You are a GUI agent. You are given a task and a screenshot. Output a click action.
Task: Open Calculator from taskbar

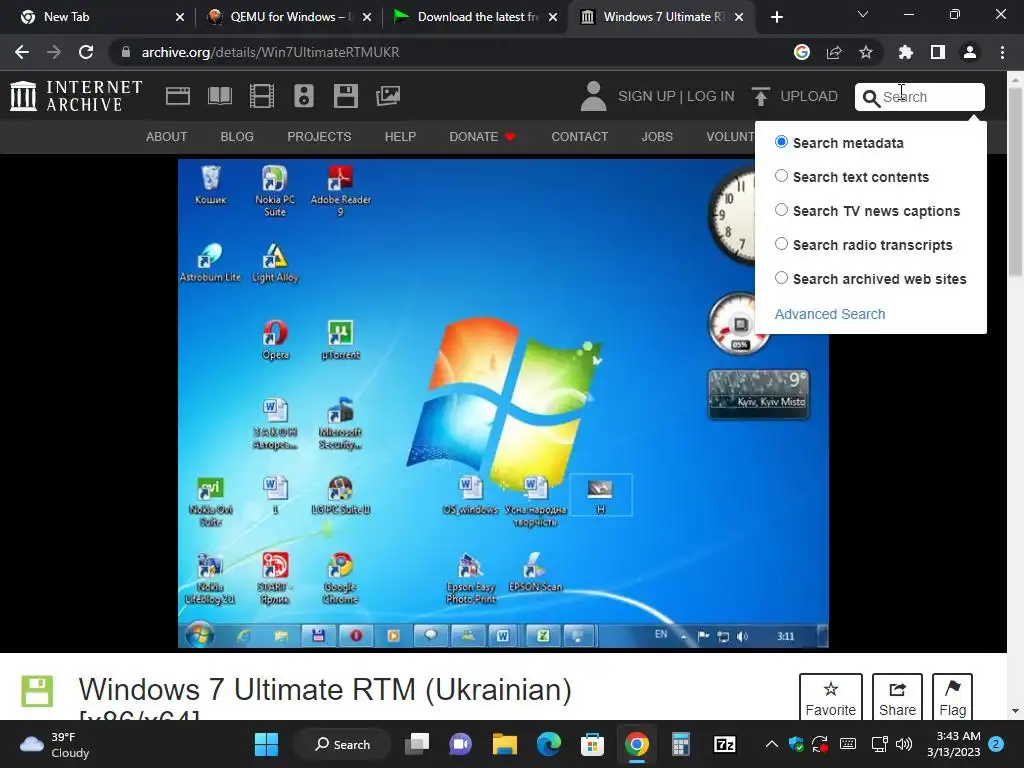680,744
